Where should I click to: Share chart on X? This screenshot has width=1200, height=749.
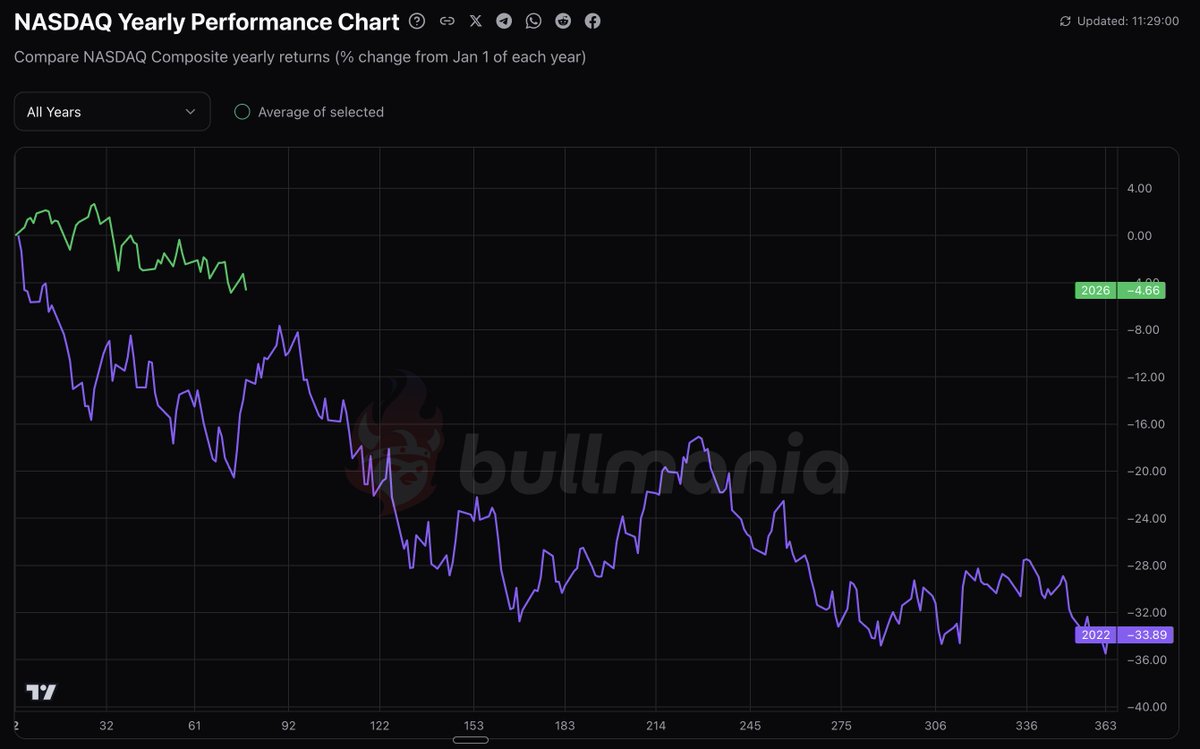(476, 21)
